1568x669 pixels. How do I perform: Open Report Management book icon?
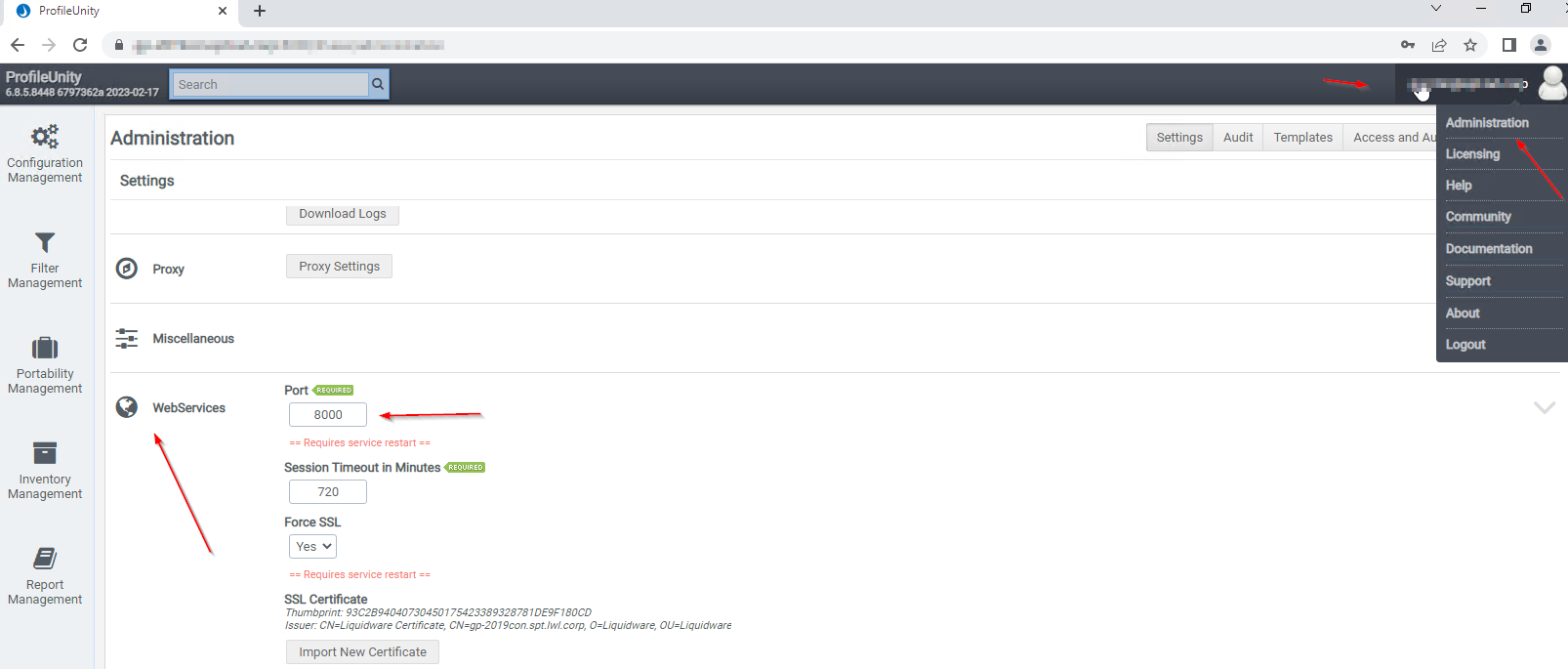(x=45, y=559)
